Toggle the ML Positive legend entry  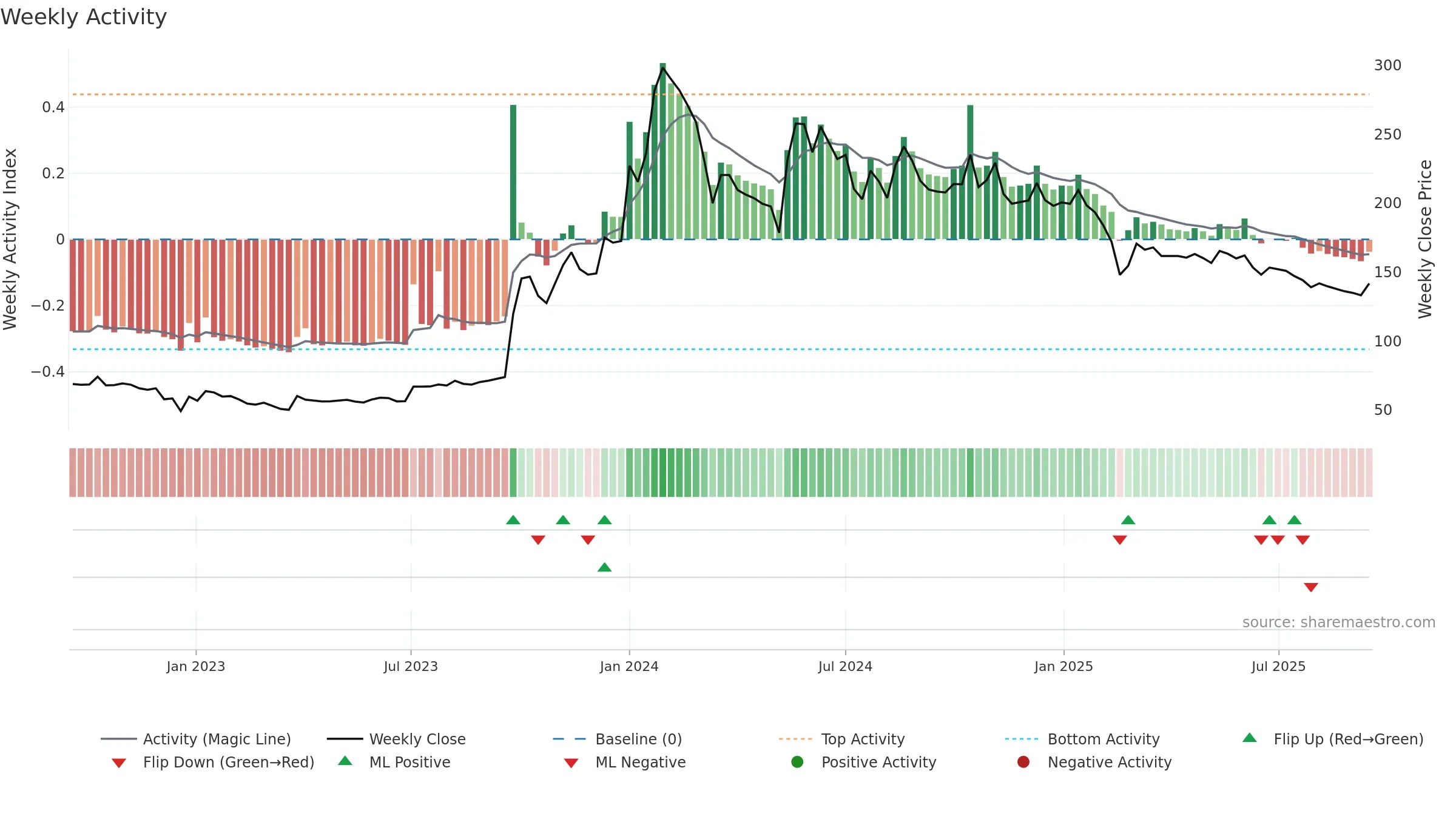tap(394, 762)
